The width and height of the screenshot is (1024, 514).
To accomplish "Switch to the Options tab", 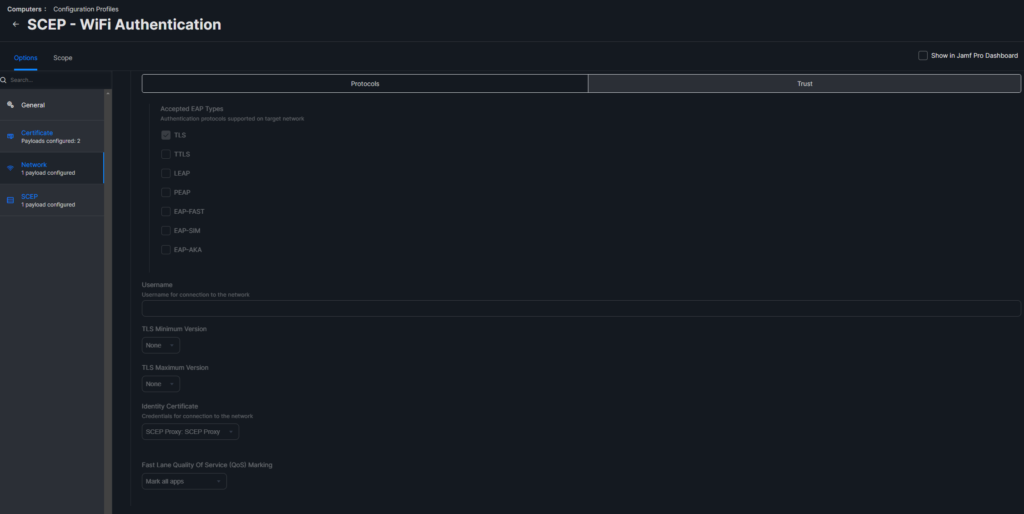I will (25, 57).
